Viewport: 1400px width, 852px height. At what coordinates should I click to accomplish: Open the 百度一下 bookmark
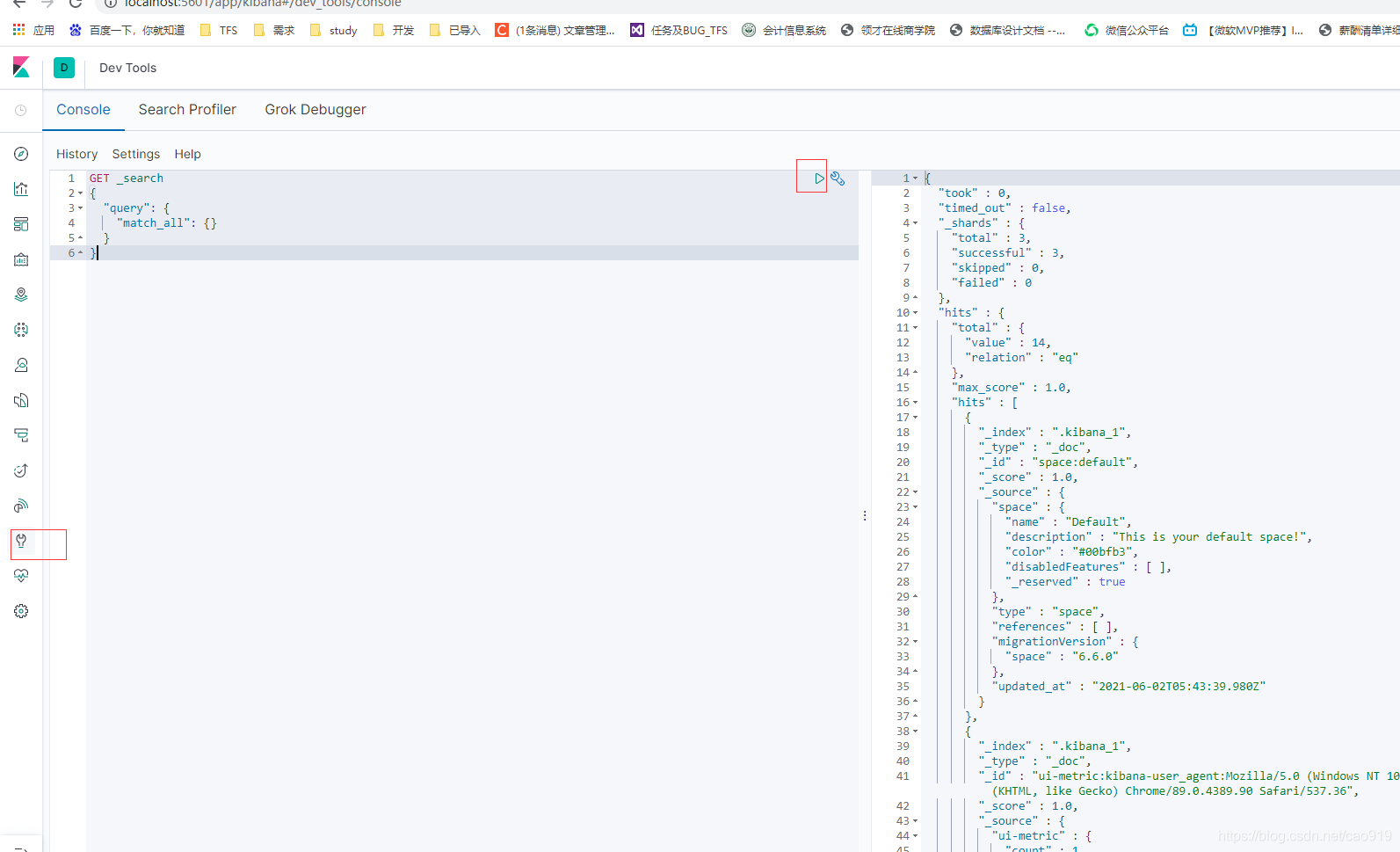coord(127,30)
